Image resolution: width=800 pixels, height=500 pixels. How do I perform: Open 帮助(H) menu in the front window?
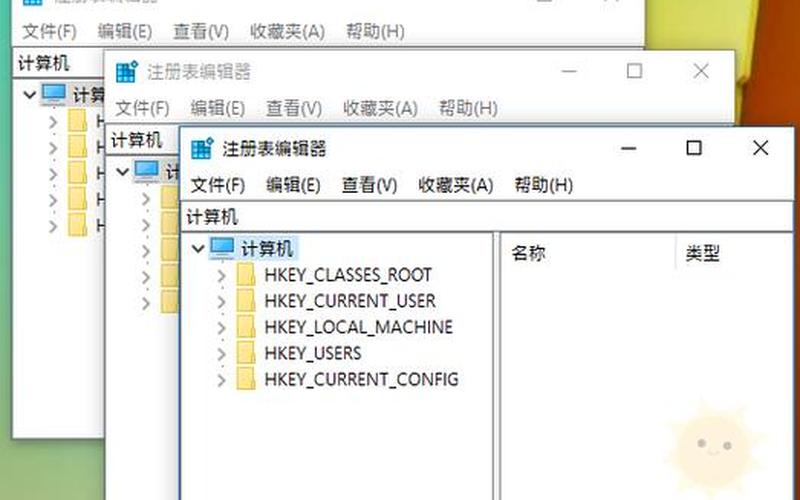tap(543, 185)
